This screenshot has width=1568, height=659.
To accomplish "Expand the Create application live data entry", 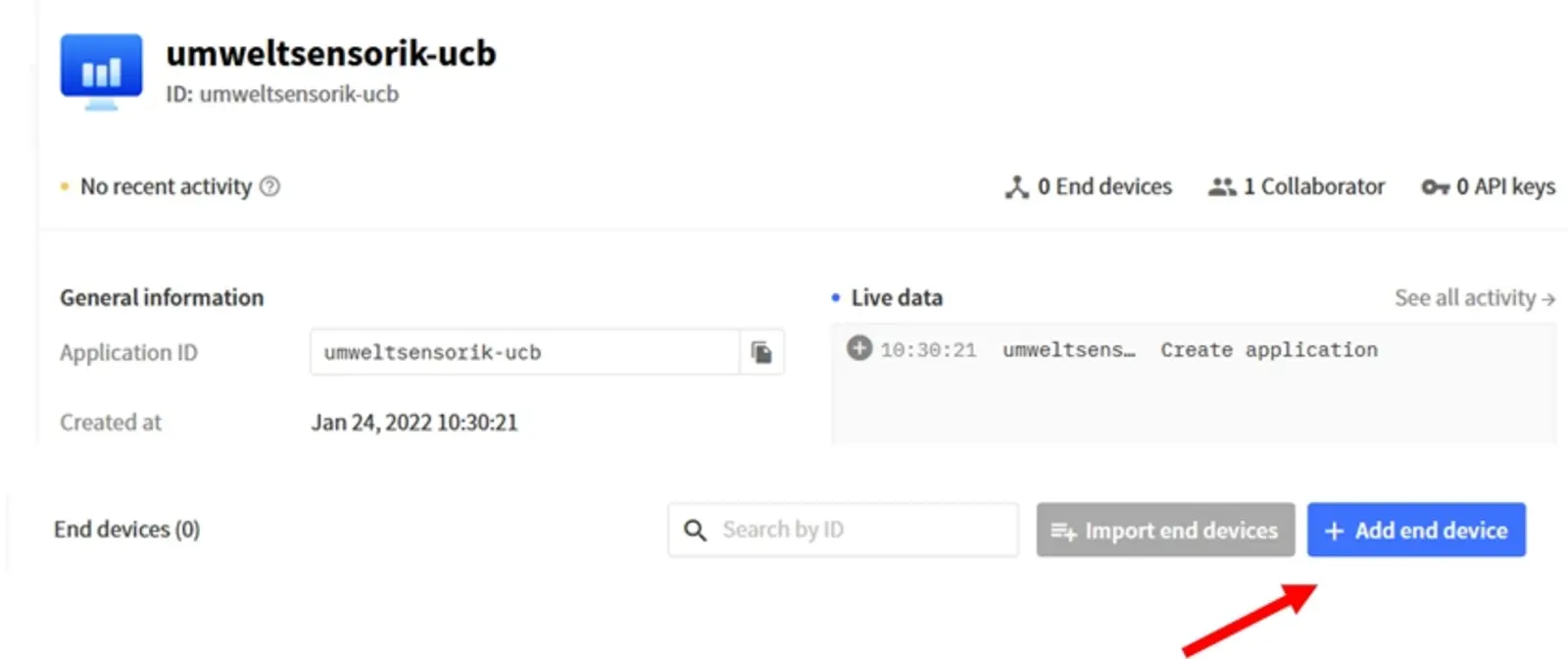I will [x=1268, y=350].
